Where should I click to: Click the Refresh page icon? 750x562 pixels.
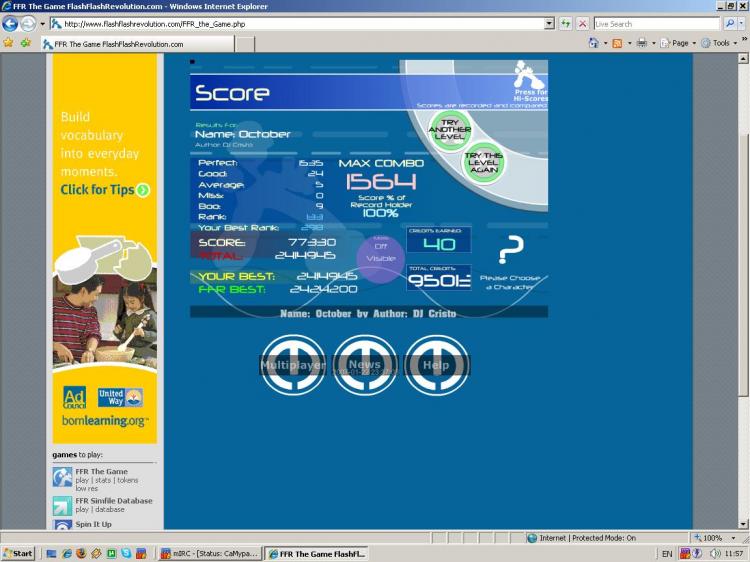click(566, 23)
